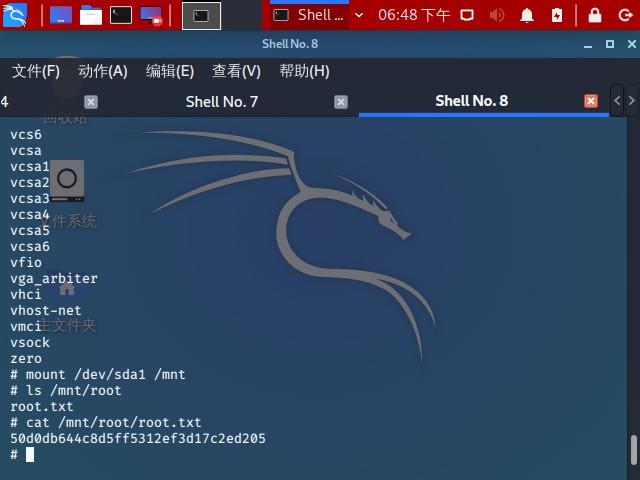Image resolution: width=640 pixels, height=480 pixels.
Task: Open the 帮助(H) menu
Action: (304, 71)
